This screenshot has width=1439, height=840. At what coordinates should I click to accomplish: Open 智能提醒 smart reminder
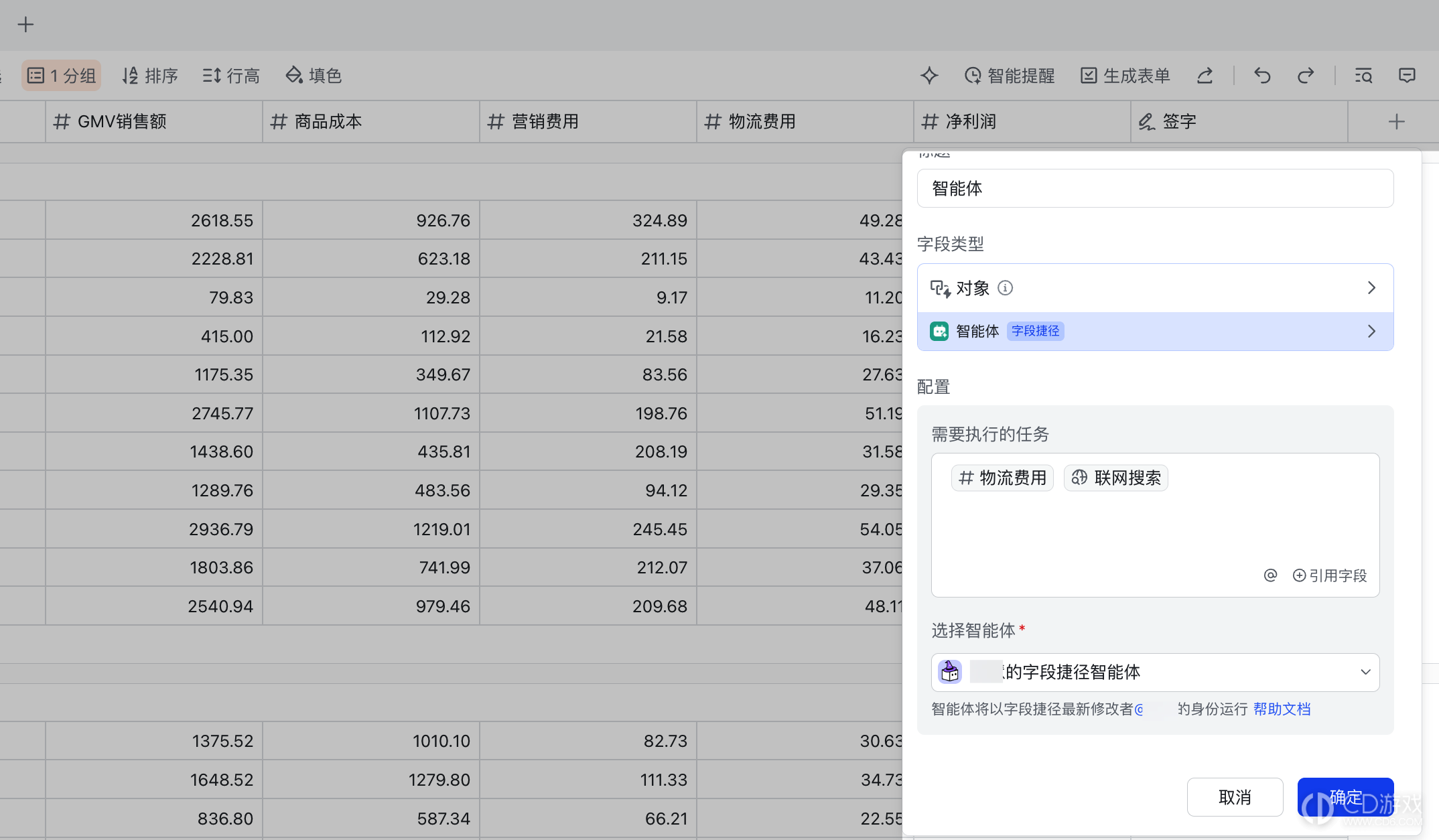1010,76
